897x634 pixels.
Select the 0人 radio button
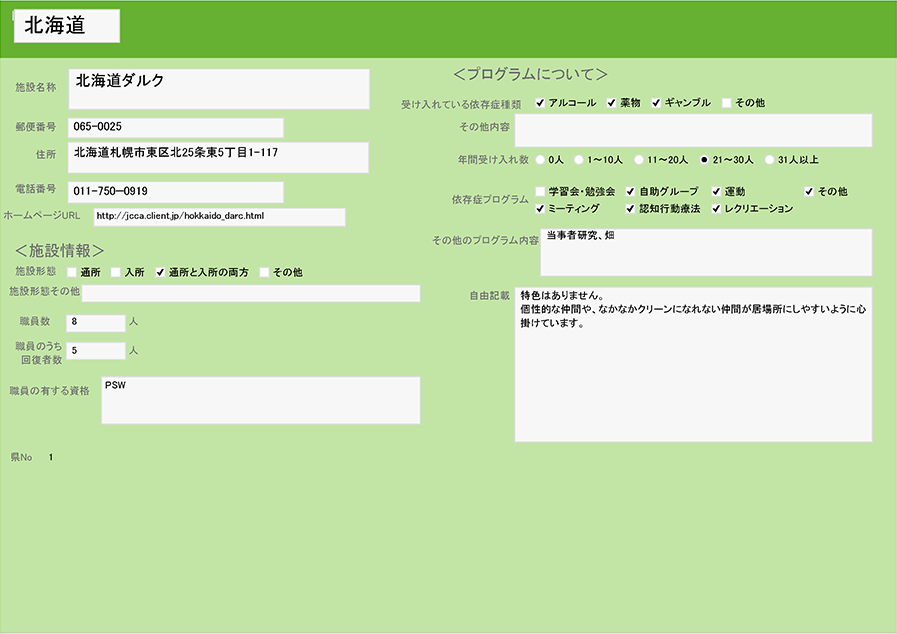[541, 159]
